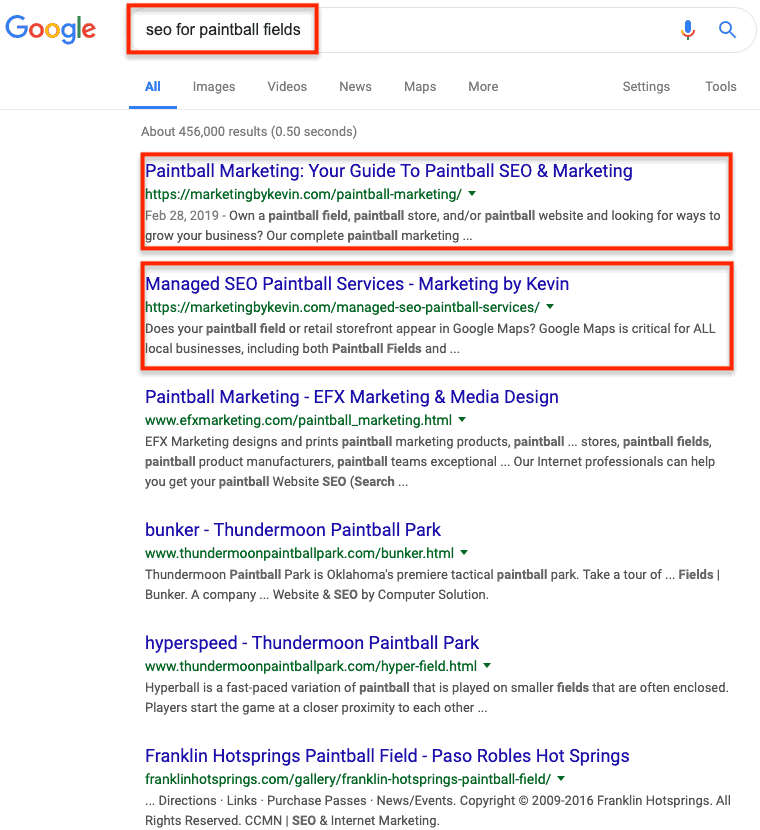Expand arrow next to marketingbykevin.com/paintball-marketing URL
Viewport: 760px width, 830px height.
pos(472,194)
